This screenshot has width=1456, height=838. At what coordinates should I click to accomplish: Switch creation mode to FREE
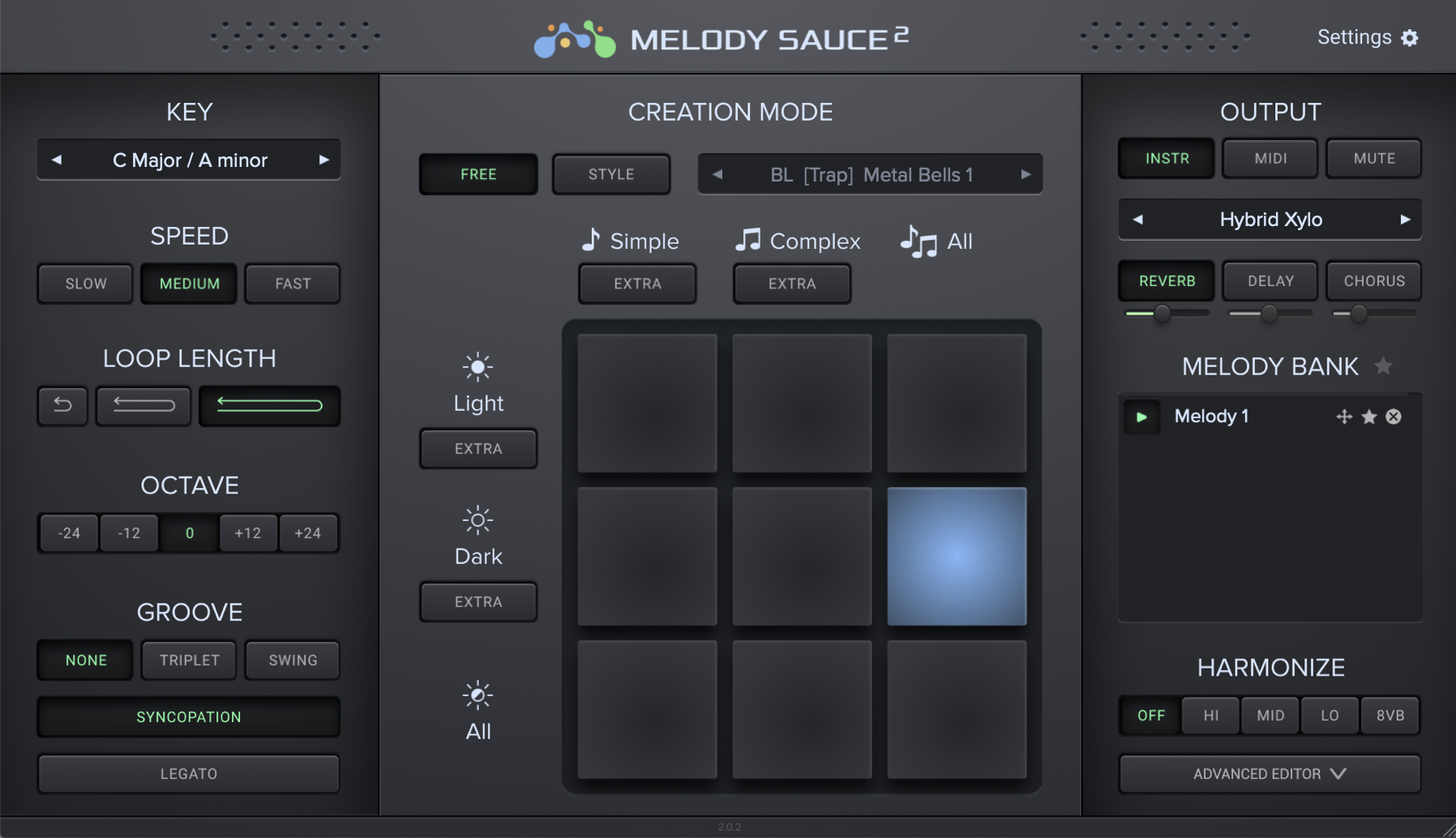click(478, 174)
